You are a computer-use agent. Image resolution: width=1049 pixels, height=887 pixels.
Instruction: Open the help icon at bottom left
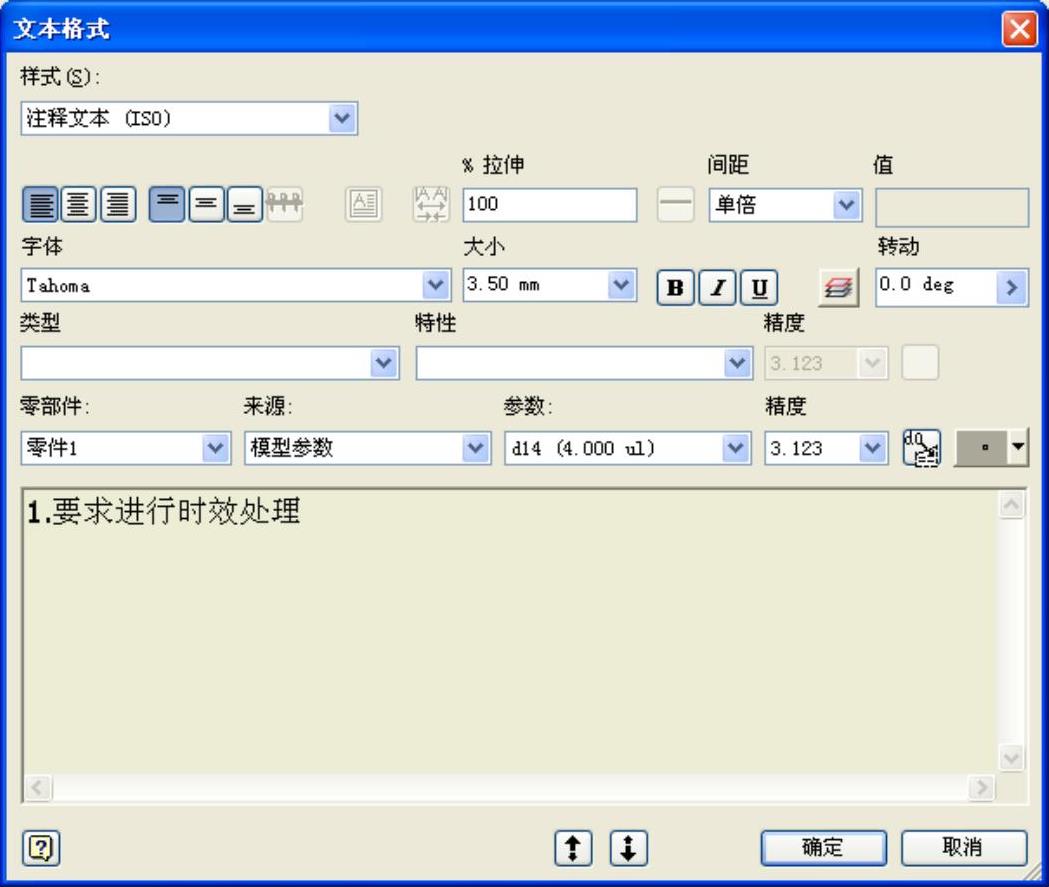click(x=41, y=848)
